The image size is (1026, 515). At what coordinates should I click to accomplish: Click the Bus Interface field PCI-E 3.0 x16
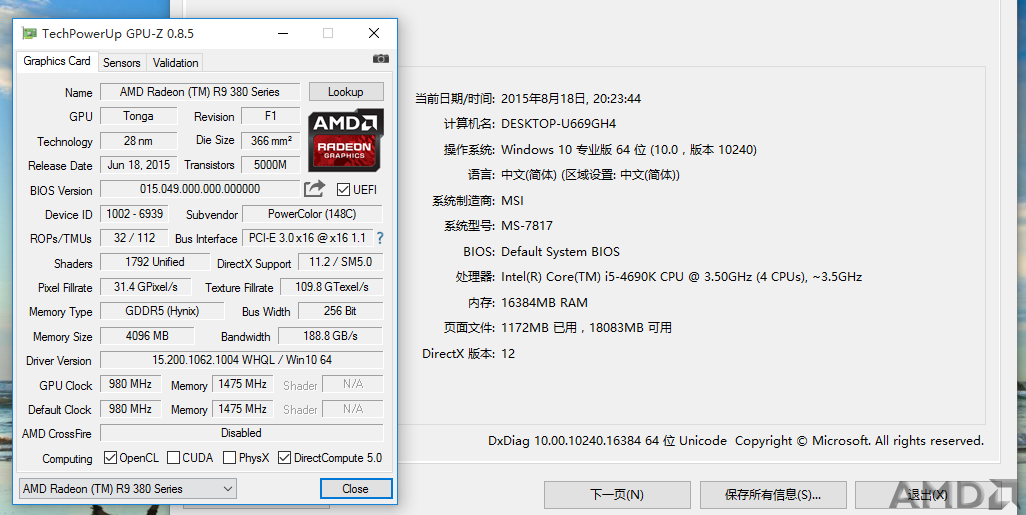[308, 238]
